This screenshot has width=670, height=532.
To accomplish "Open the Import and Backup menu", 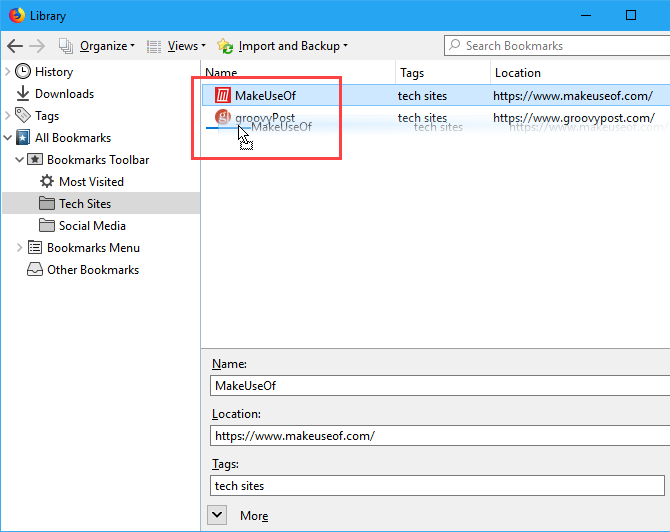I will tap(282, 46).
